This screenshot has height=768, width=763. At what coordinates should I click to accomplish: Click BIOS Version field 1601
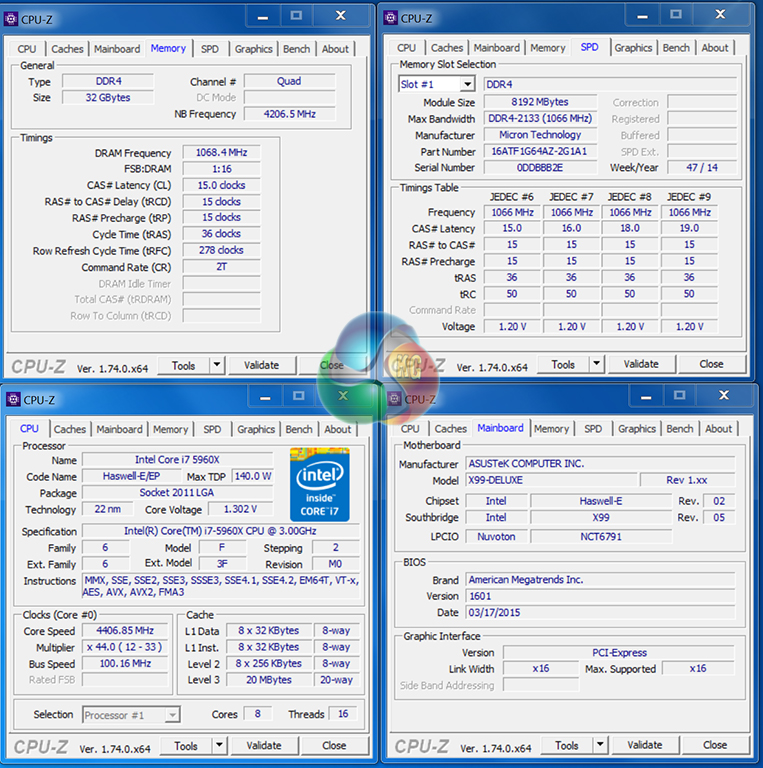[x=600, y=596]
